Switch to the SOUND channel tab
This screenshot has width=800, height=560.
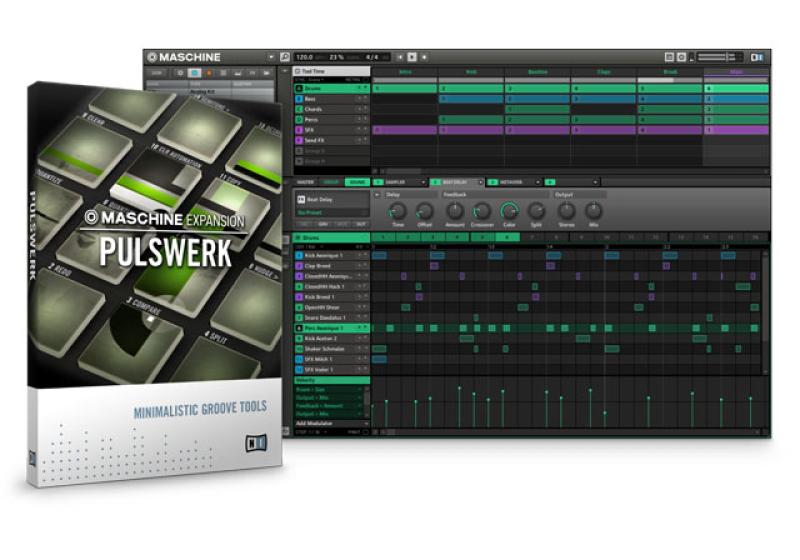356,182
